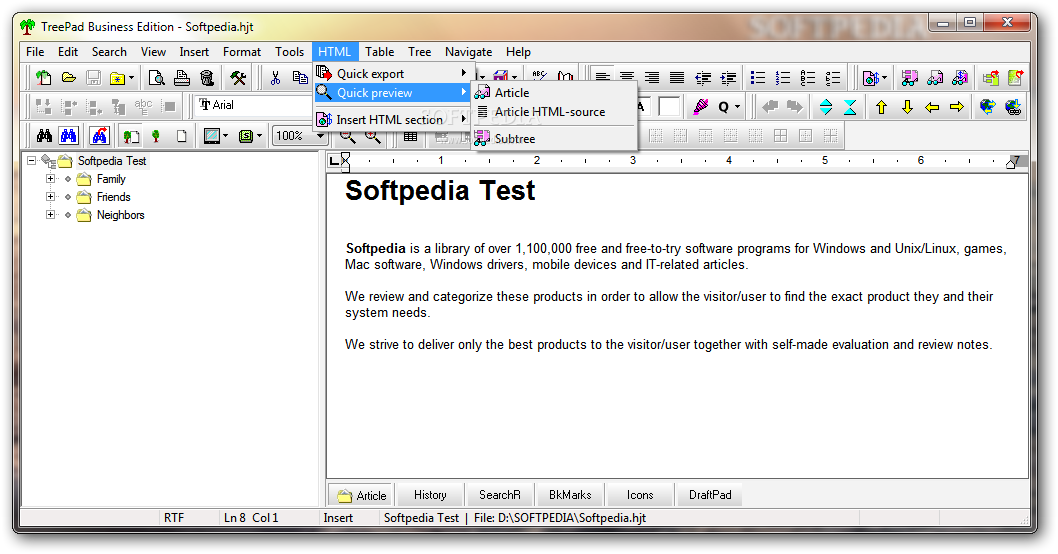1058x554 pixels.
Task: Cut selection with the scissors icon
Action: [275, 78]
